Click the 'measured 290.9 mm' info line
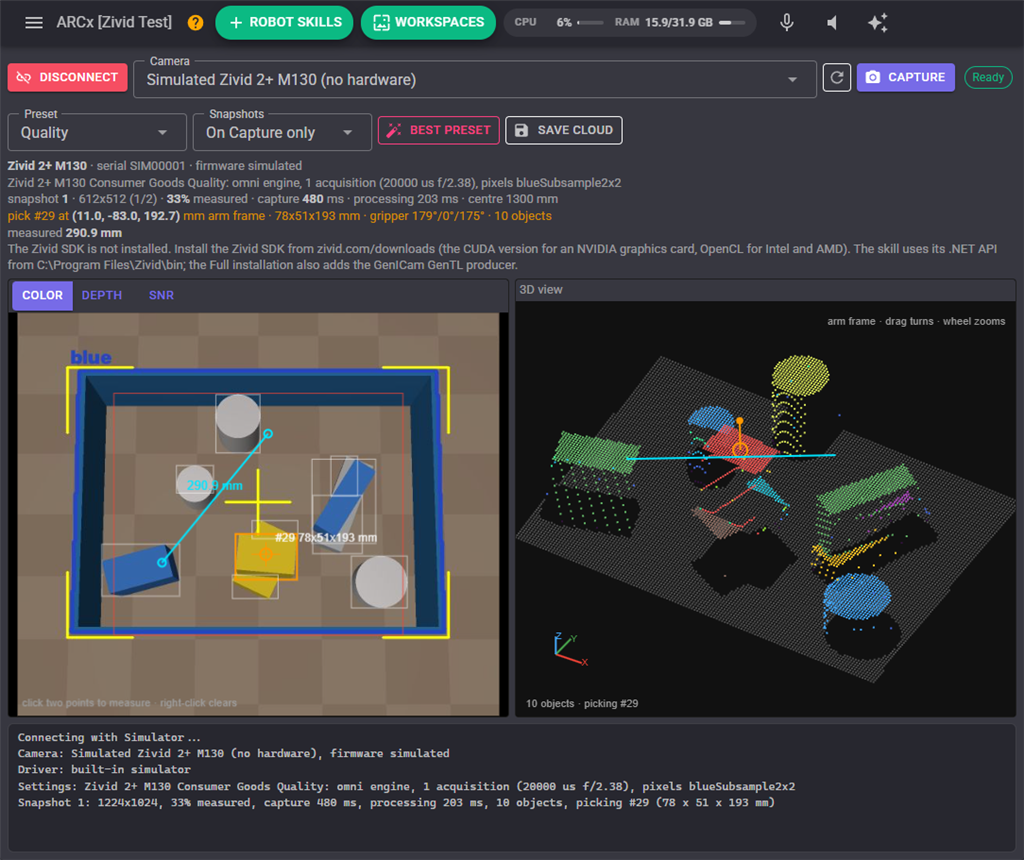 point(65,232)
